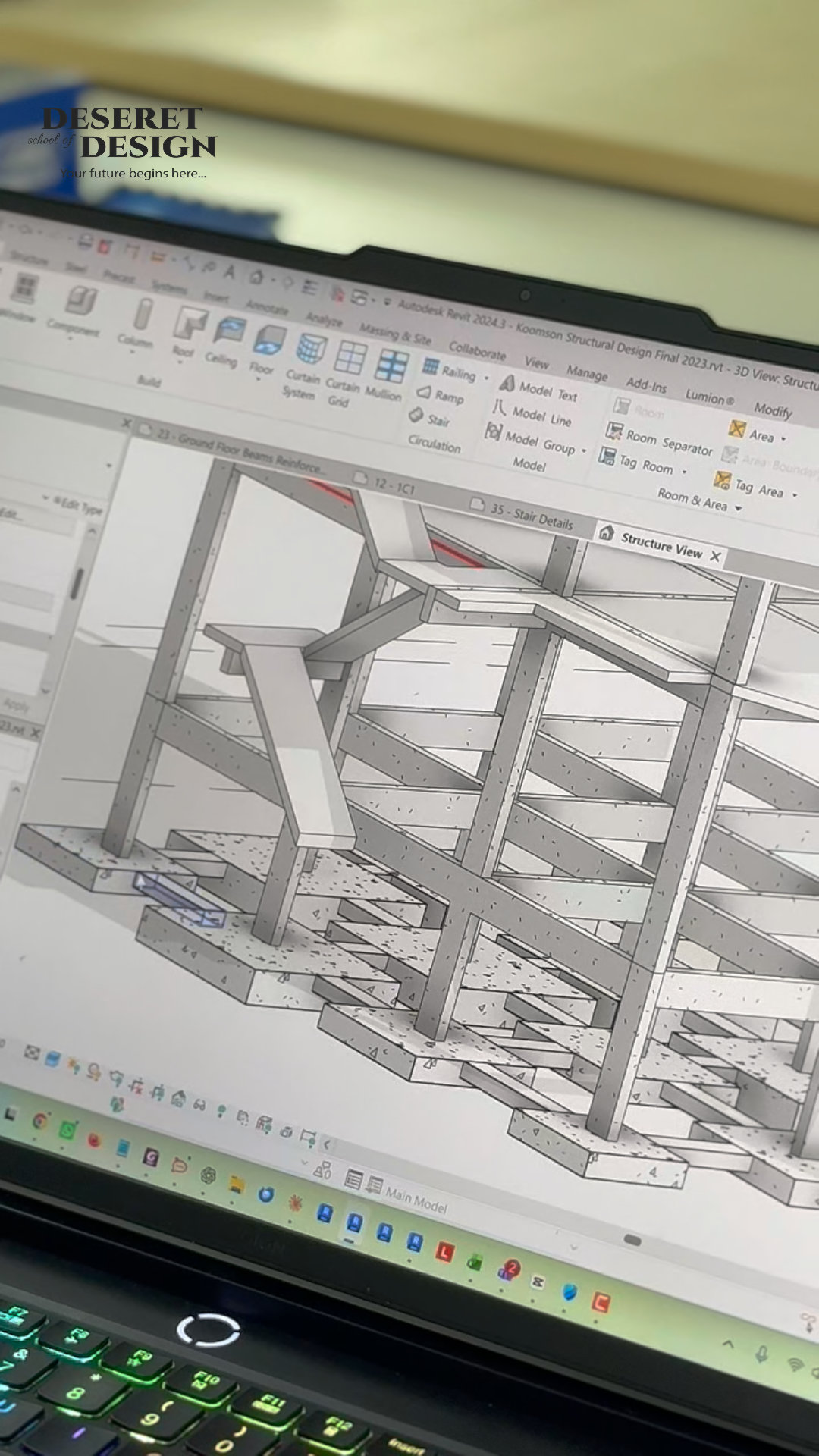
Task: Open WhatsApp from the taskbar
Action: pos(67,1129)
